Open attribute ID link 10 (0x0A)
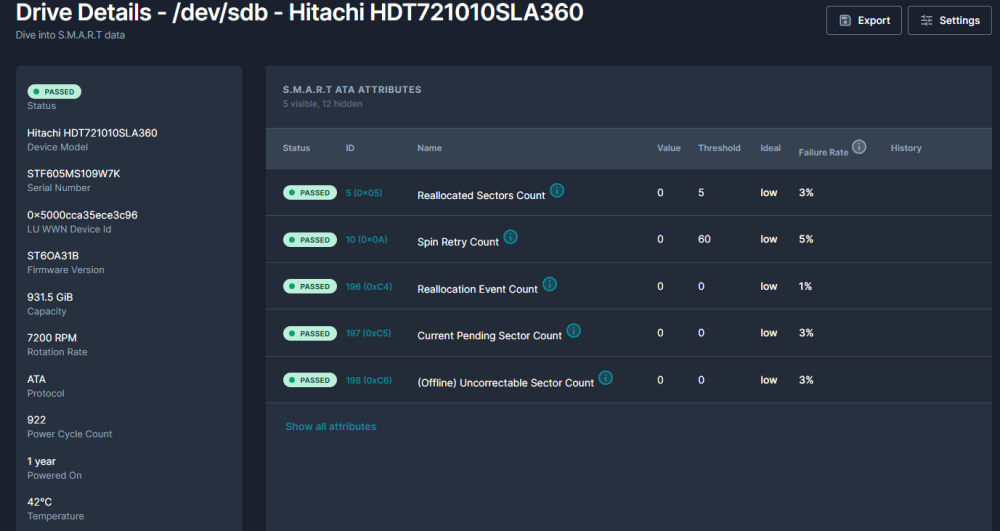 click(x=366, y=240)
